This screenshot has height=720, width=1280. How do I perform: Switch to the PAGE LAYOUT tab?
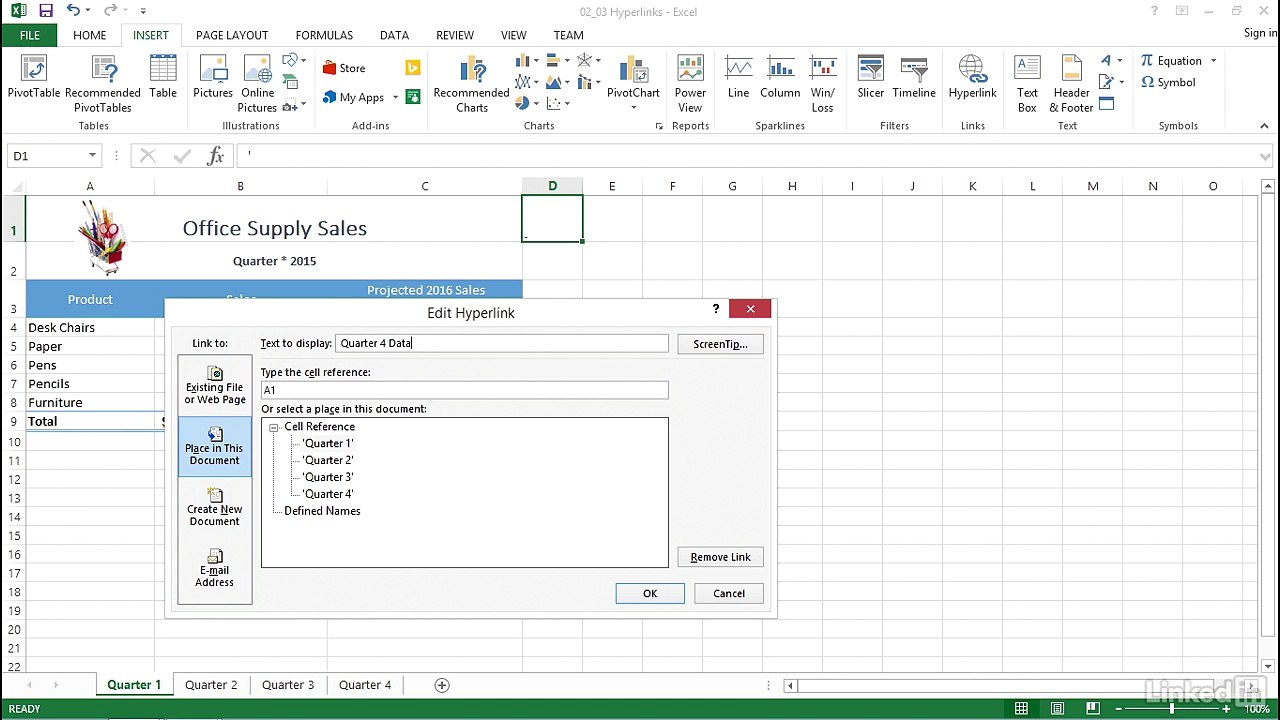coord(232,35)
